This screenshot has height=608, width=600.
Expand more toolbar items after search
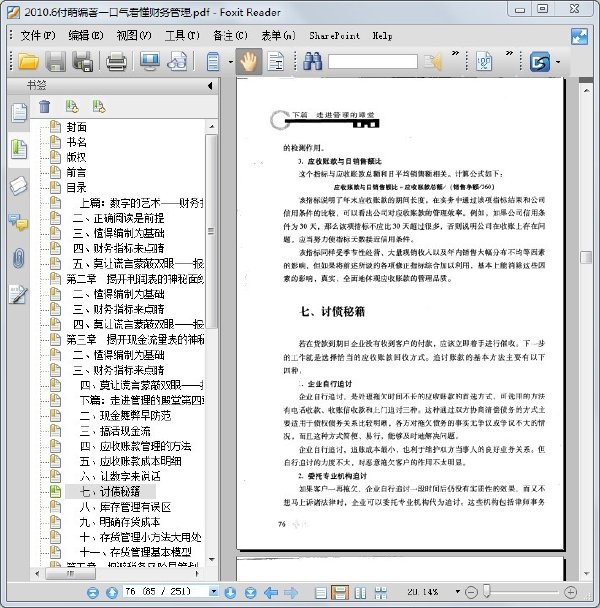coord(455,53)
